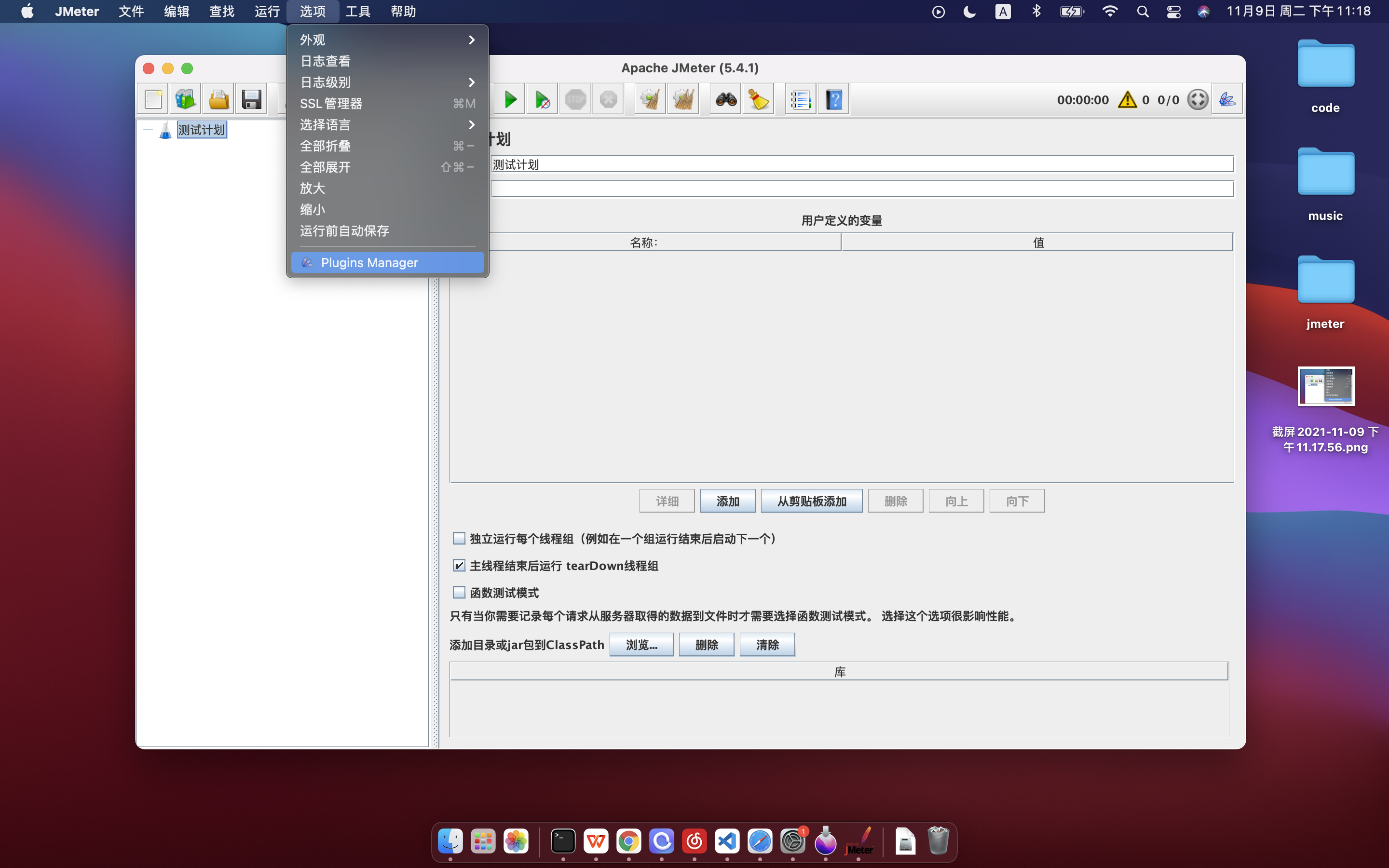This screenshot has height=868, width=1389.
Task: Open the Function Helper list icon
Action: click(x=800, y=99)
